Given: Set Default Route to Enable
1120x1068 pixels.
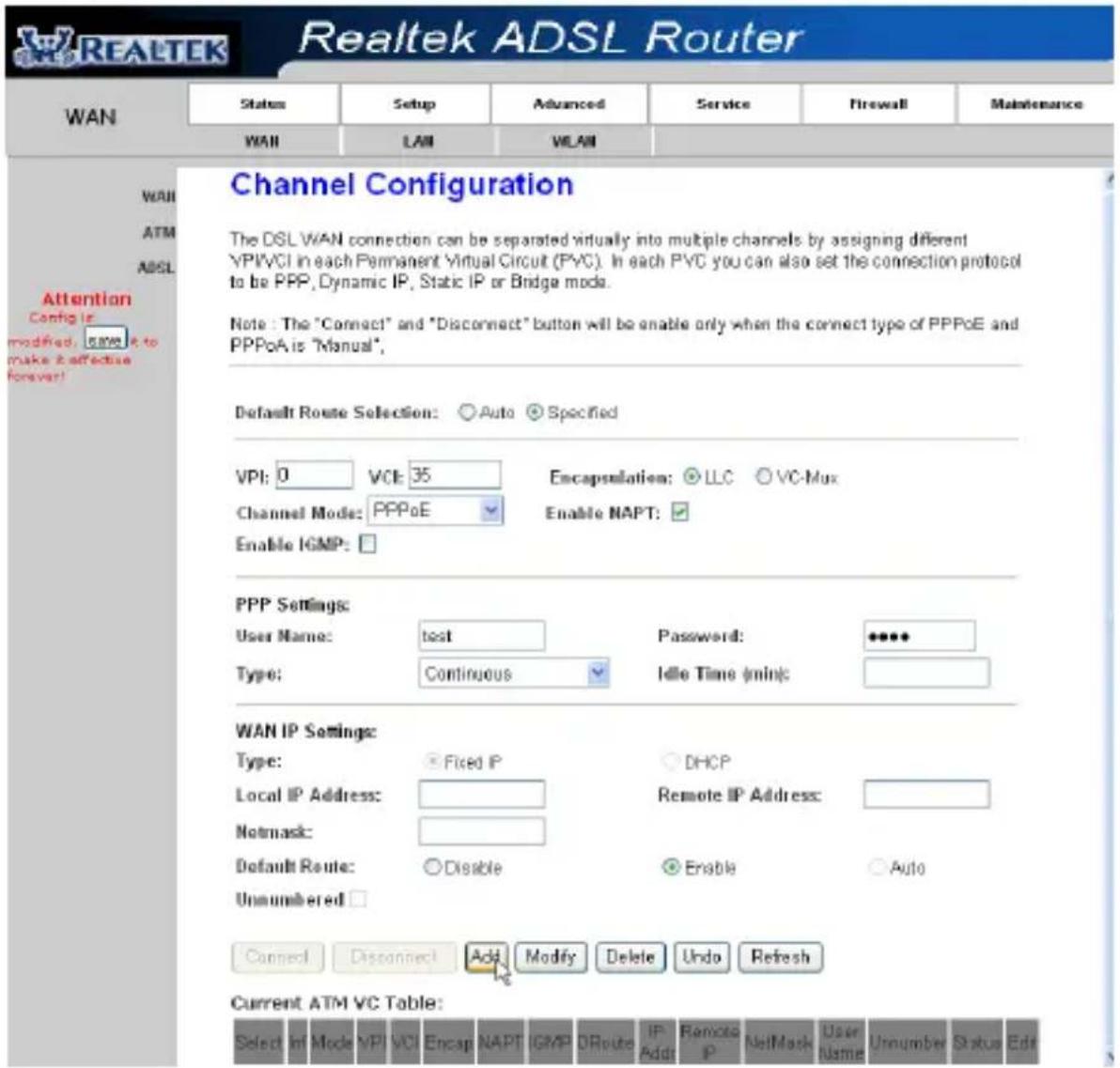Looking at the screenshot, I should tap(671, 867).
